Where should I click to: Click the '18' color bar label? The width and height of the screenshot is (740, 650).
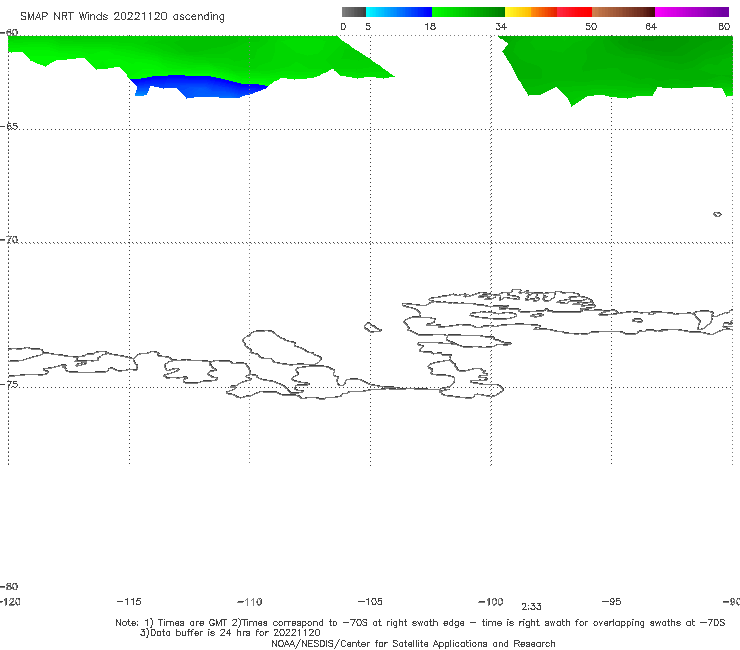click(x=430, y=26)
